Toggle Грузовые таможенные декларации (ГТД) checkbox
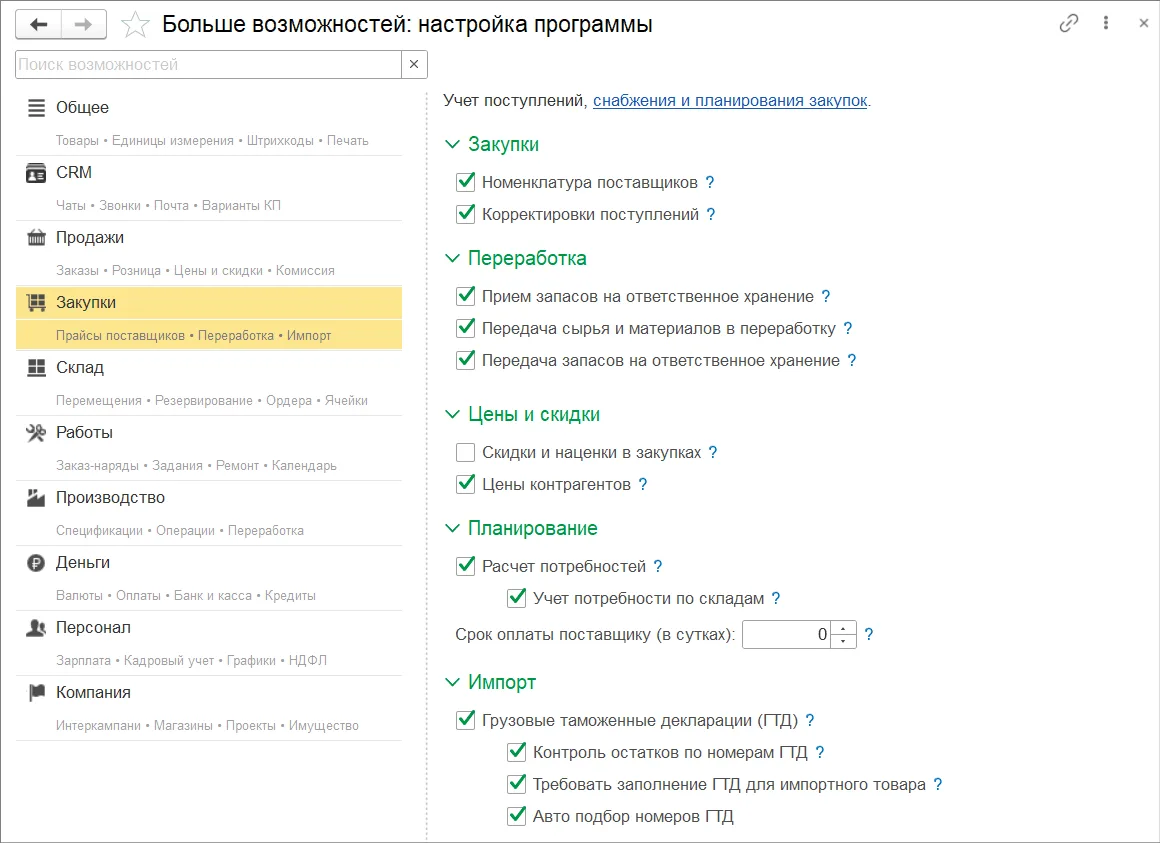Screen dimensions: 1160x843 click(465, 720)
